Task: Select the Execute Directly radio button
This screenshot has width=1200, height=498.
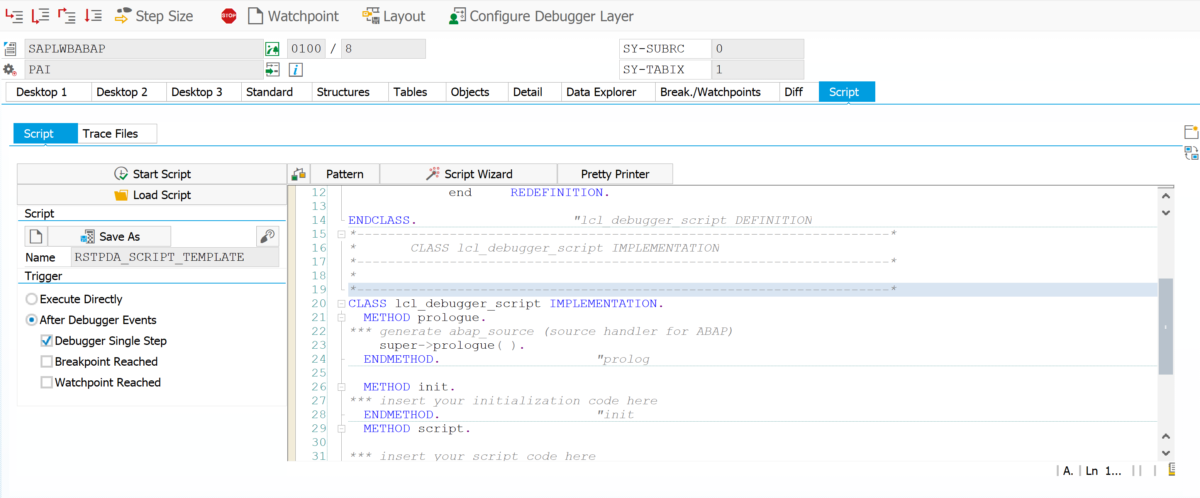Action: point(32,299)
